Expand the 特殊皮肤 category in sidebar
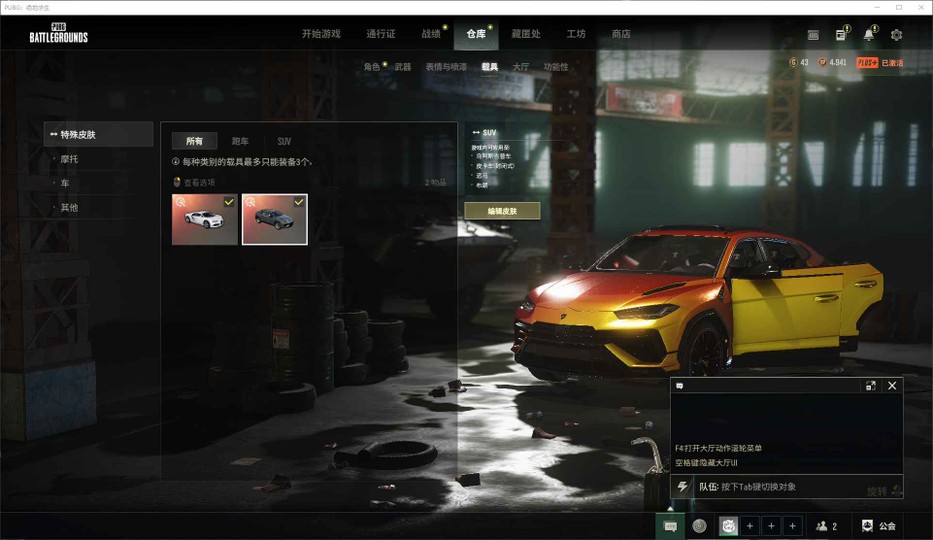Viewport: 933px width, 540px height. (x=98, y=134)
